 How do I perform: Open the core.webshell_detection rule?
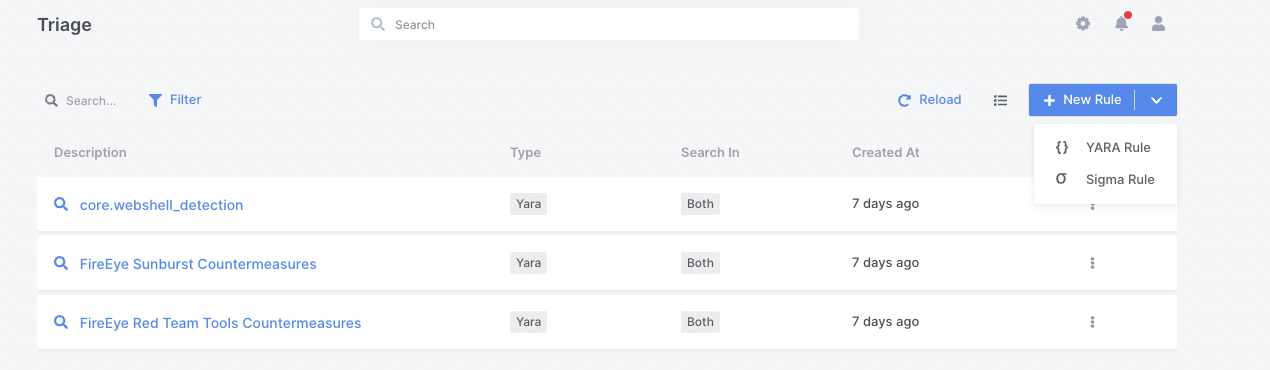(x=161, y=205)
